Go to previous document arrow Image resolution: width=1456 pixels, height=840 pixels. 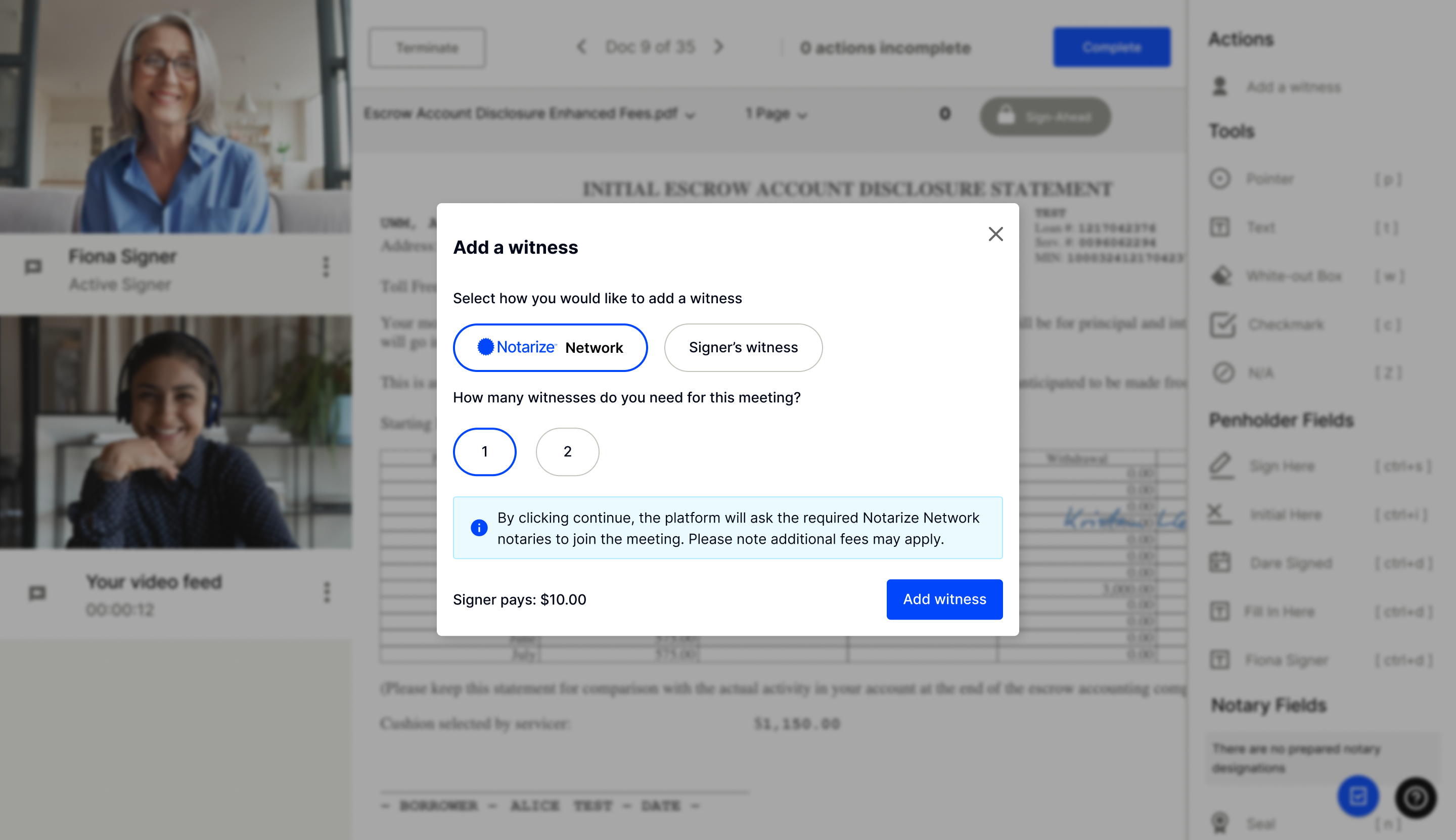(x=581, y=46)
